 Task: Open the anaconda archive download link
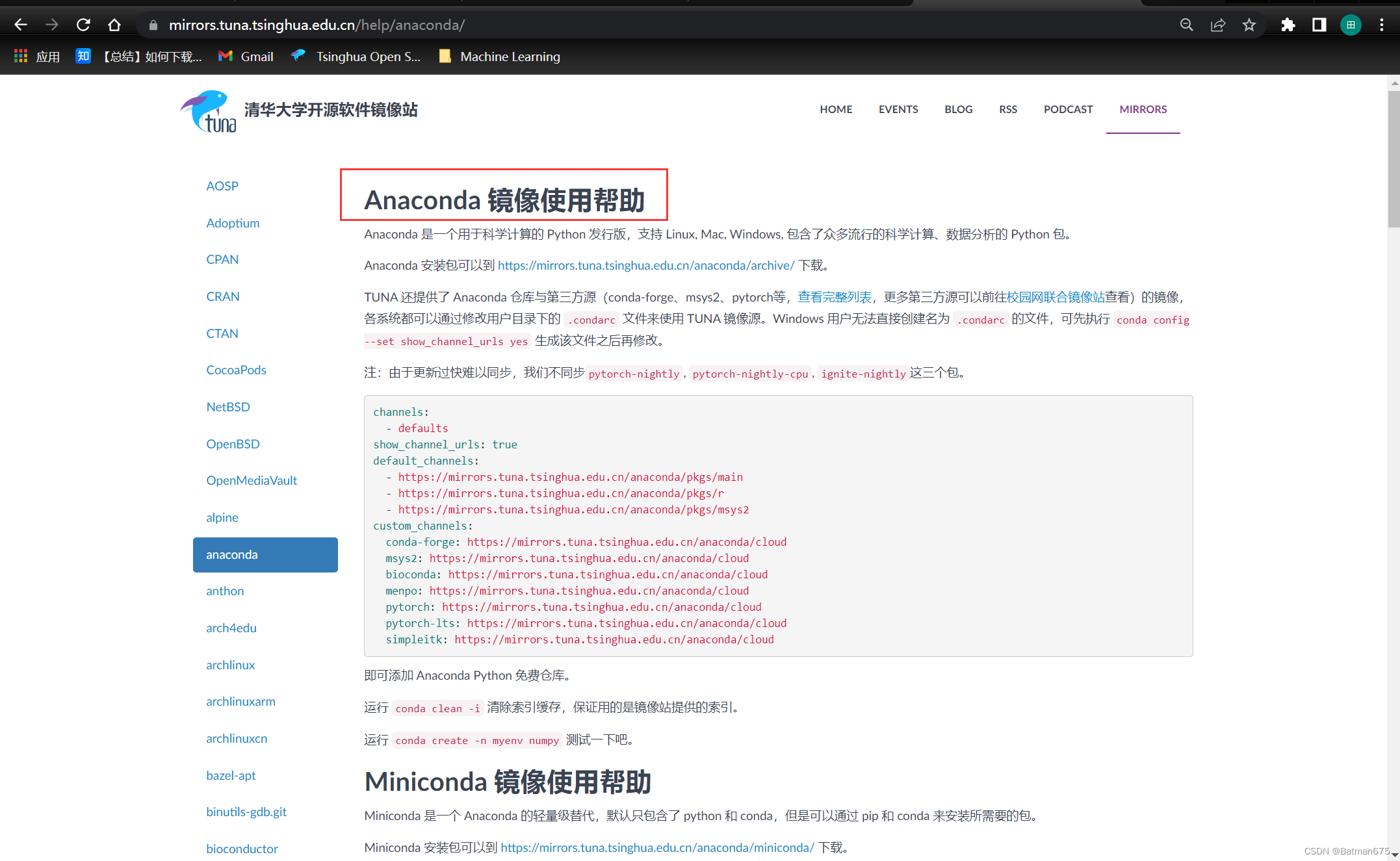click(x=645, y=265)
